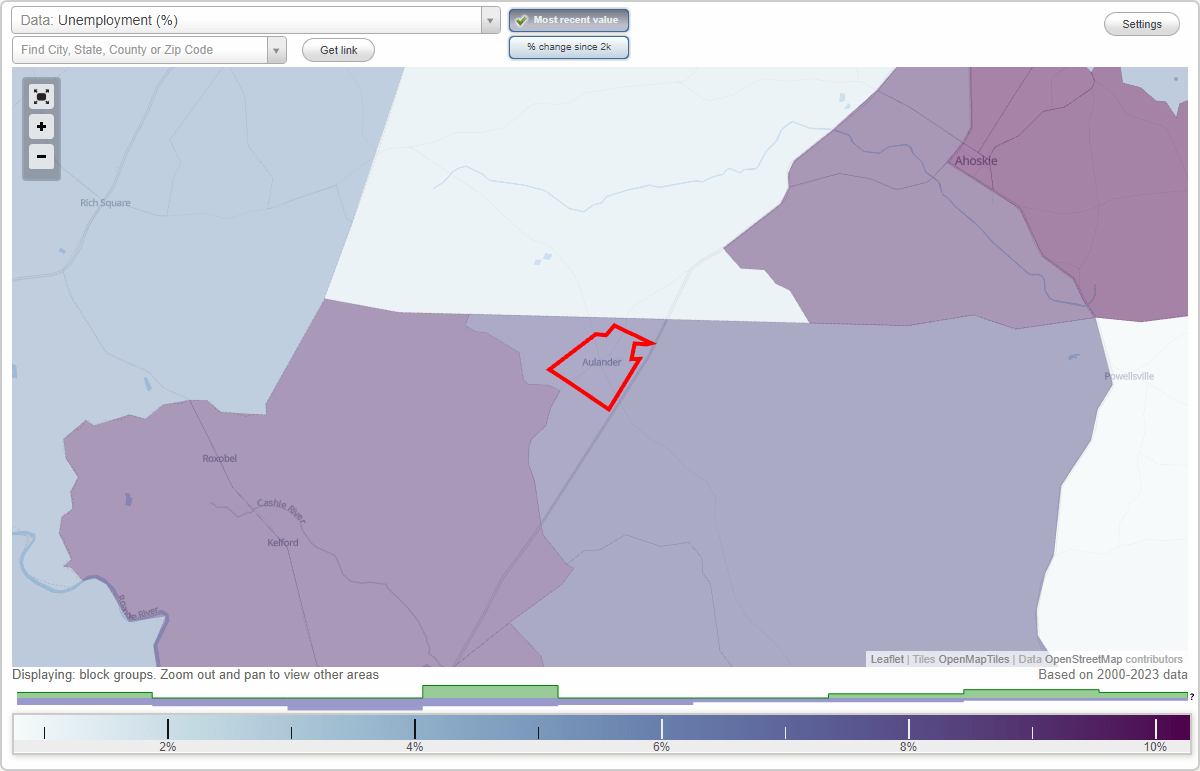The image size is (1200, 771).
Task: Toggle the Settings panel open
Action: 1141,23
